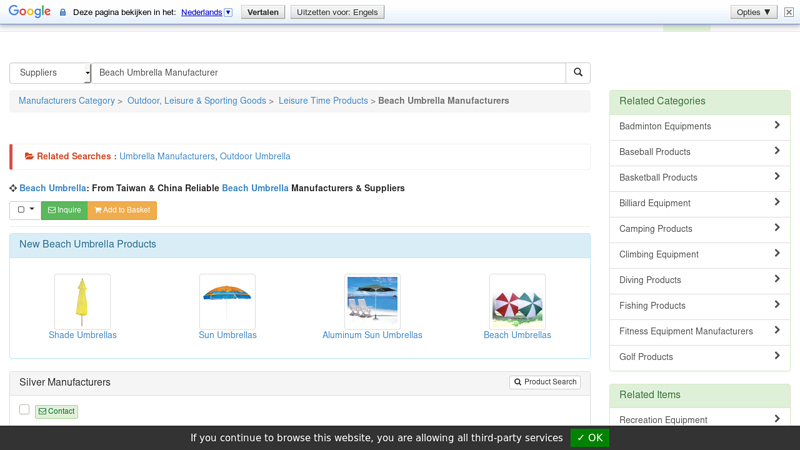Open the Shade Umbrellas text link
The width and height of the screenshot is (800, 450).
83,335
